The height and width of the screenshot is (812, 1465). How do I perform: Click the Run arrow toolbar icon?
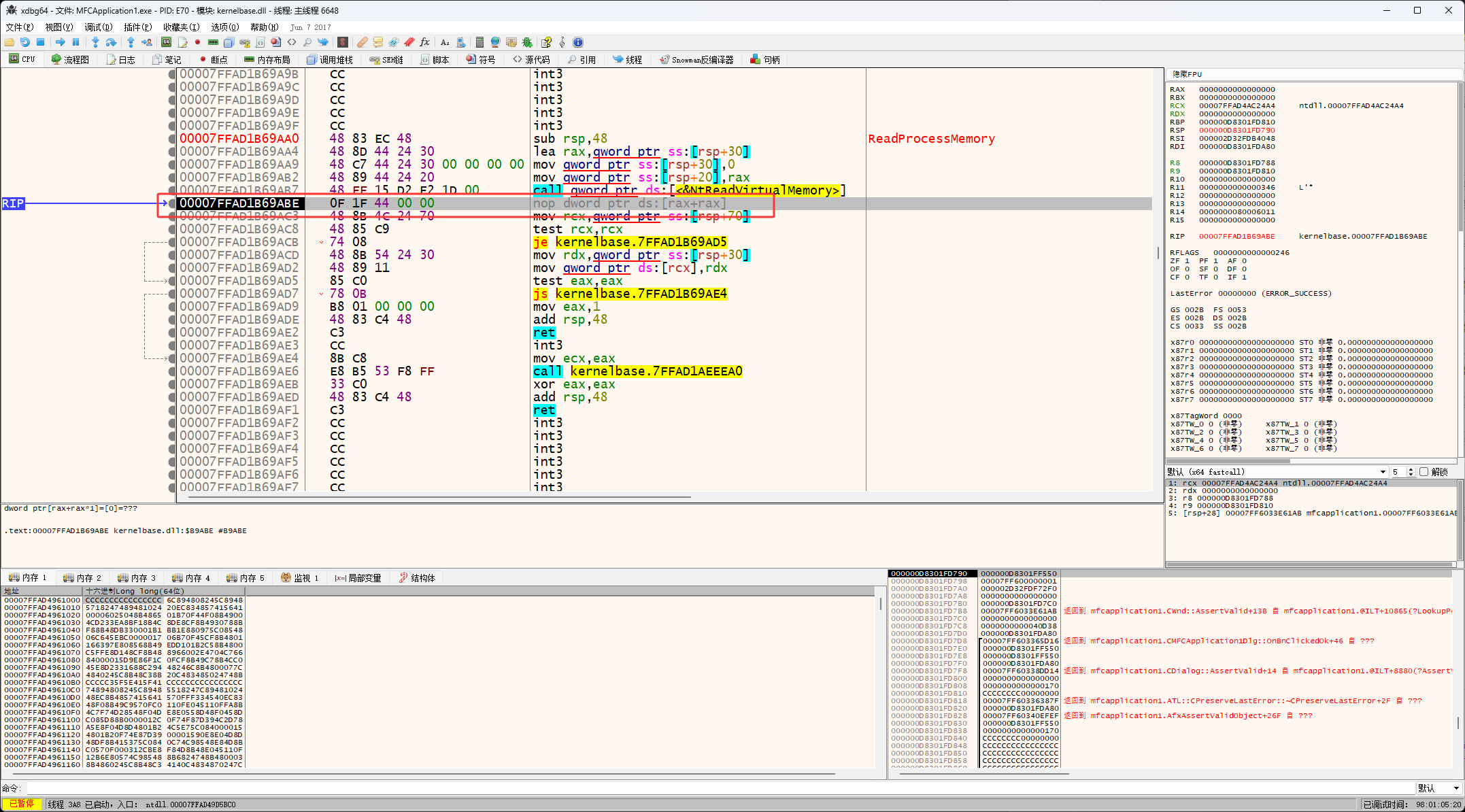click(x=60, y=42)
